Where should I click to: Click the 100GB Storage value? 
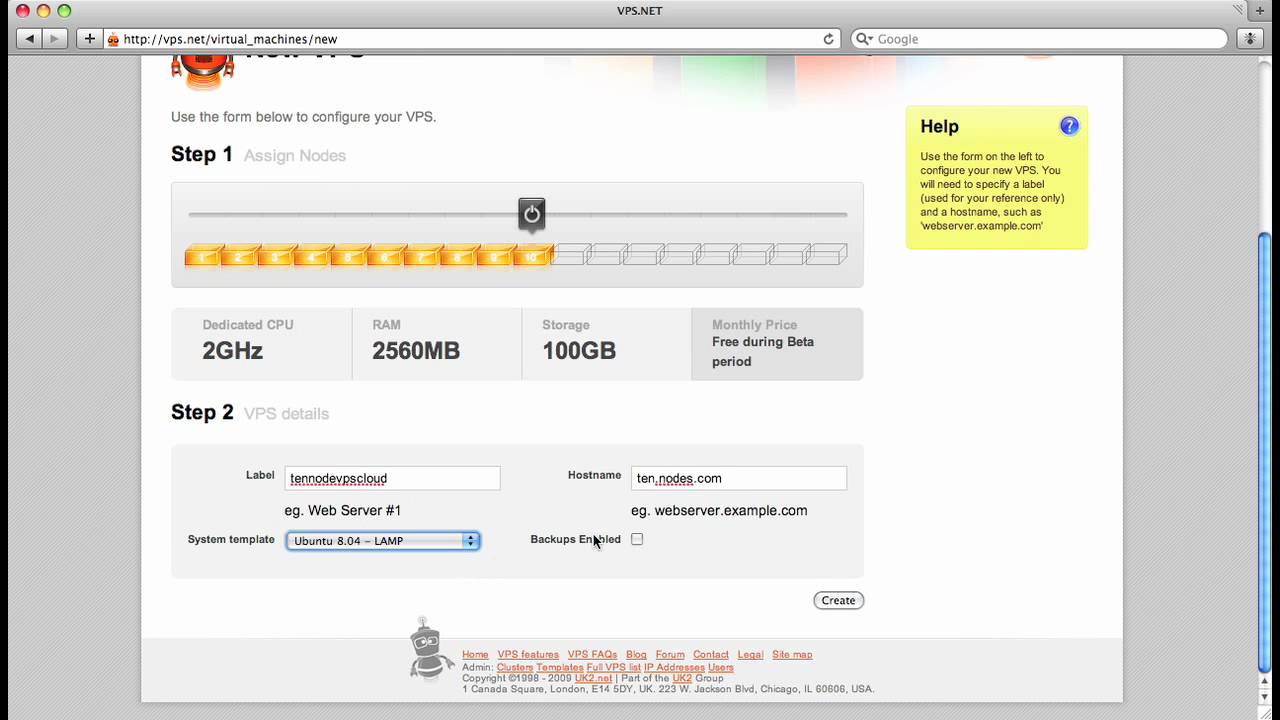(x=579, y=351)
